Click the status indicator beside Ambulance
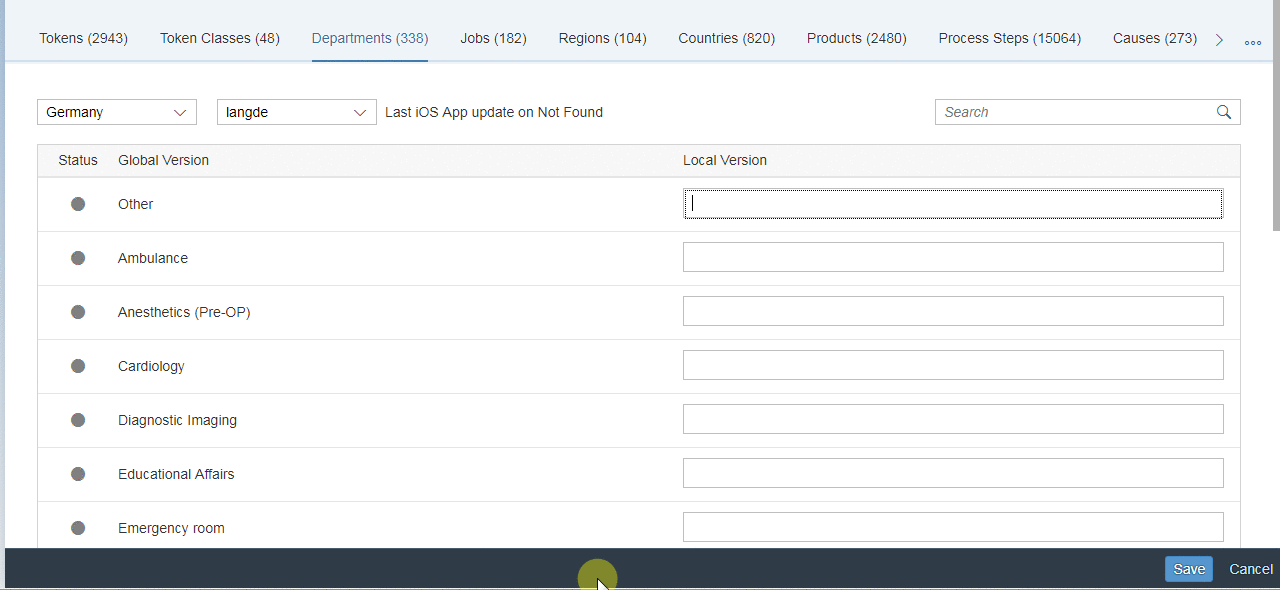 tap(78, 257)
